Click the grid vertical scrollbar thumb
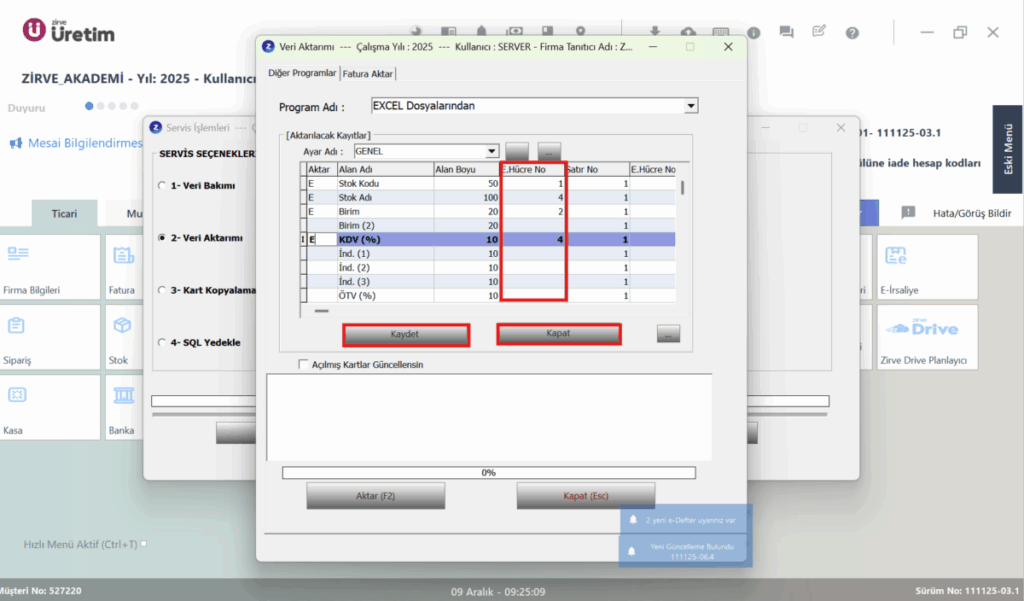This screenshot has height=601, width=1024. (x=682, y=188)
